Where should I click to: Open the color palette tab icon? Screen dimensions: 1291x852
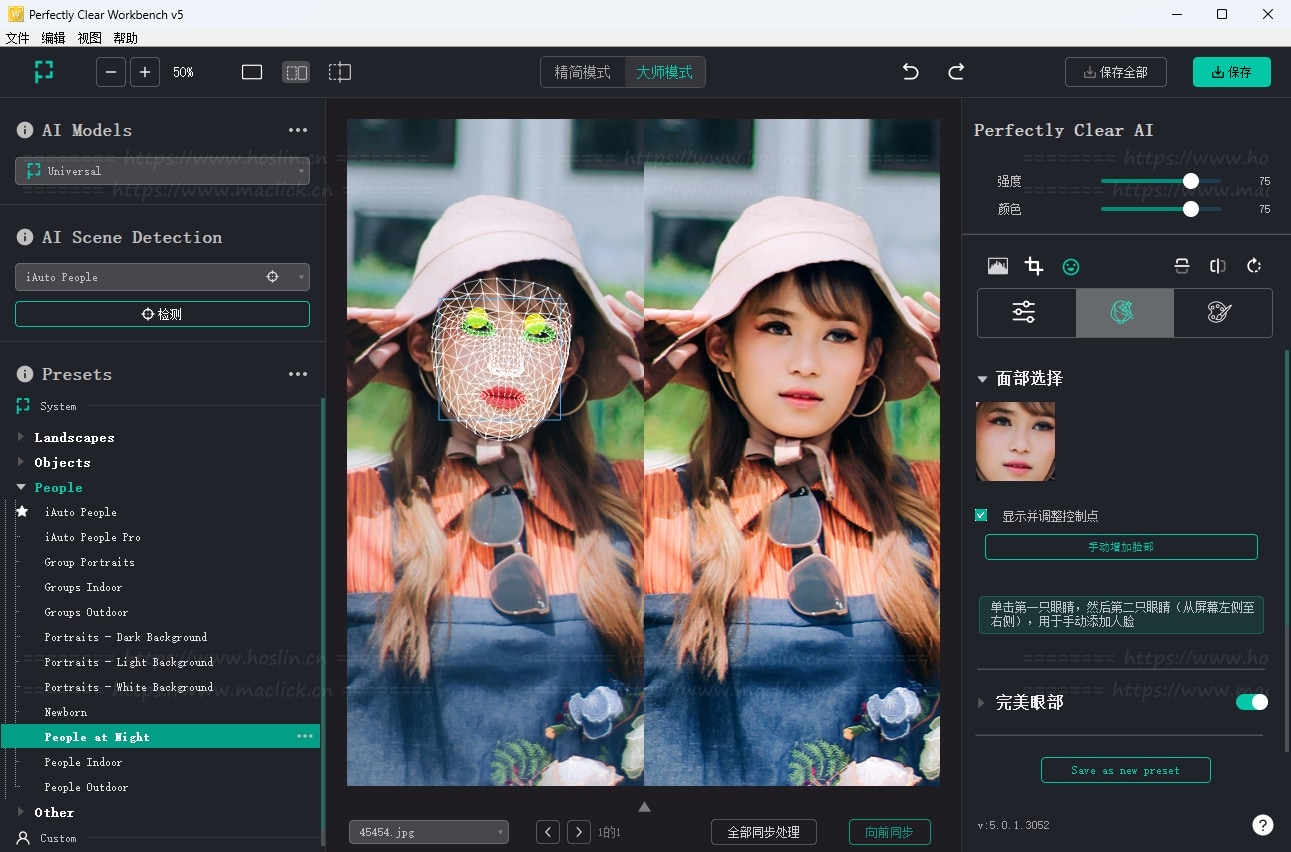(x=1220, y=313)
